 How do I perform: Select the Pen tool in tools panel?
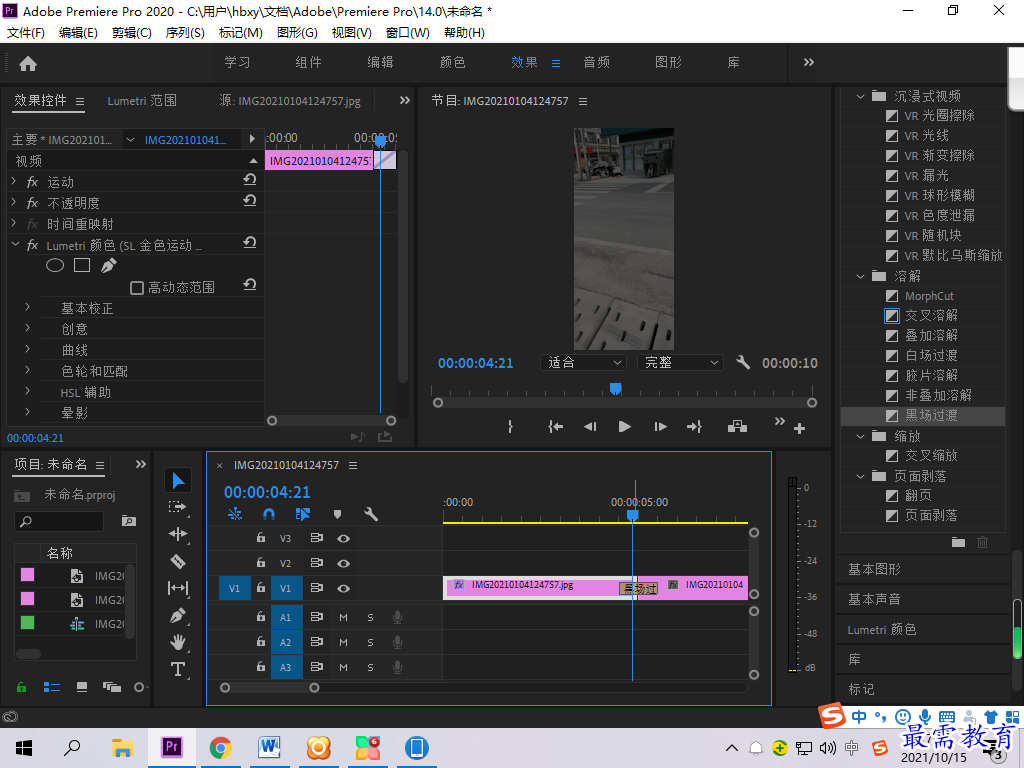coord(178,615)
